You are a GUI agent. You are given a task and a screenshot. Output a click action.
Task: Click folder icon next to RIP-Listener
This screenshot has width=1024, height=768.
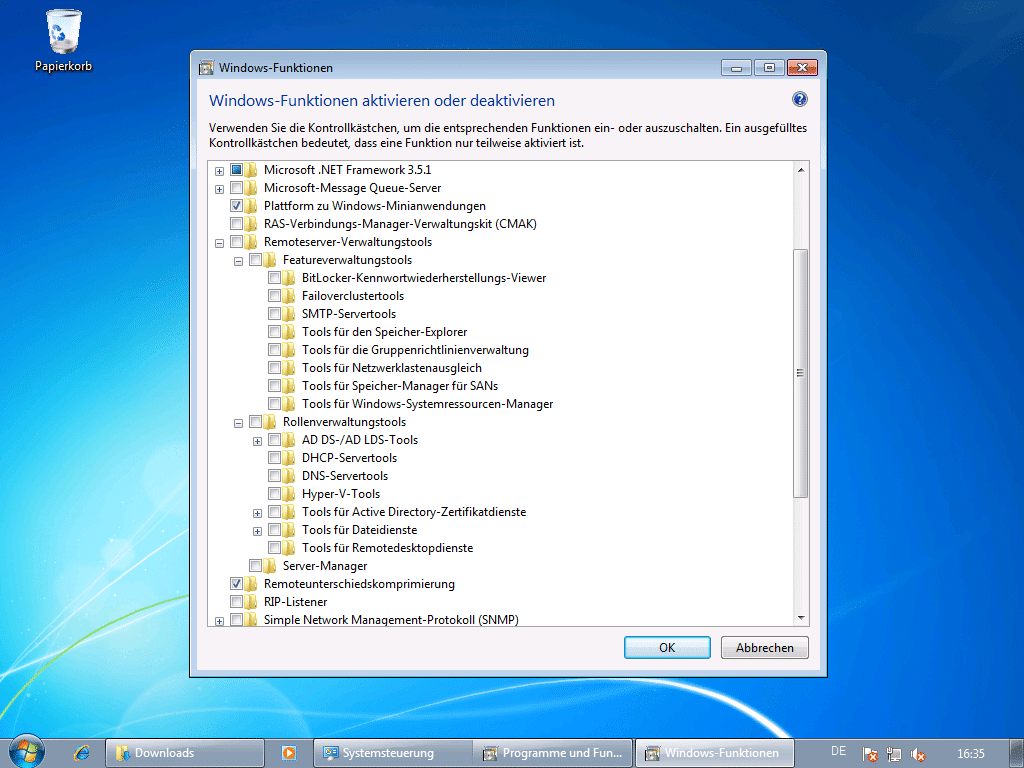(x=251, y=601)
